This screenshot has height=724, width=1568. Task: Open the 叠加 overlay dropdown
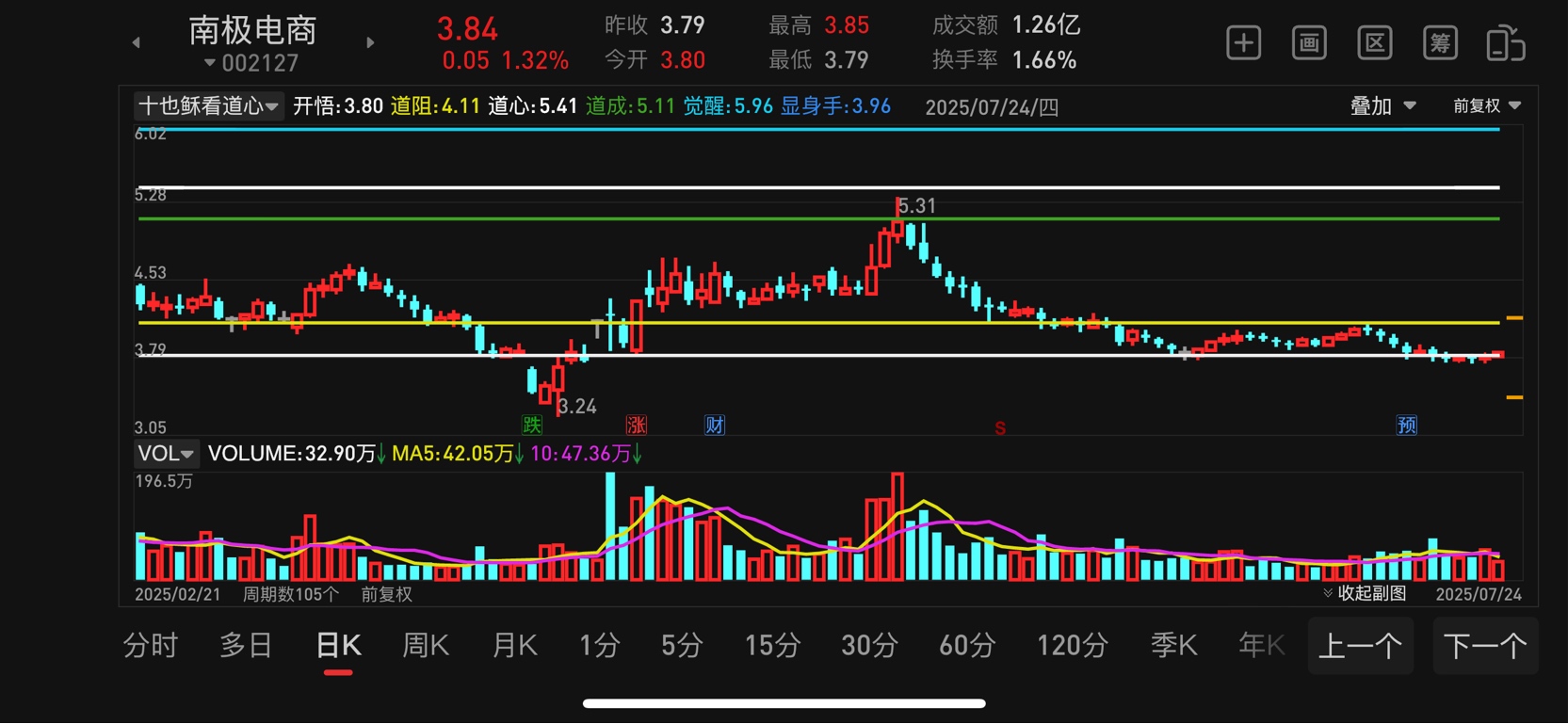click(x=1382, y=106)
